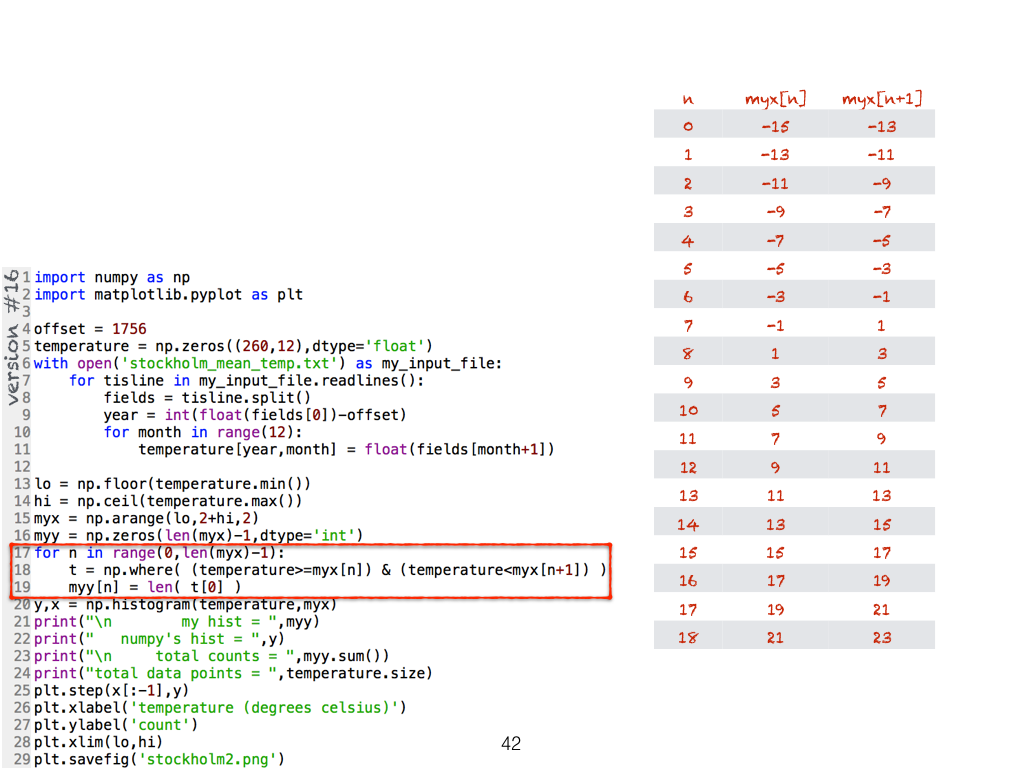The image size is (1024, 768).
Task: Click the row index 18 in table
Action: pos(688,637)
